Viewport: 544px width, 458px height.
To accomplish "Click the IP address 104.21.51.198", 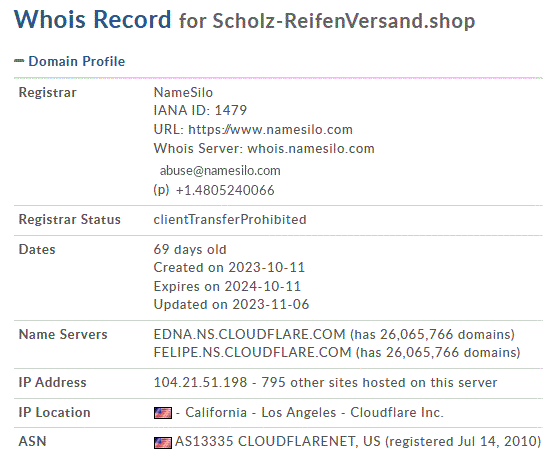I will click(x=201, y=382).
